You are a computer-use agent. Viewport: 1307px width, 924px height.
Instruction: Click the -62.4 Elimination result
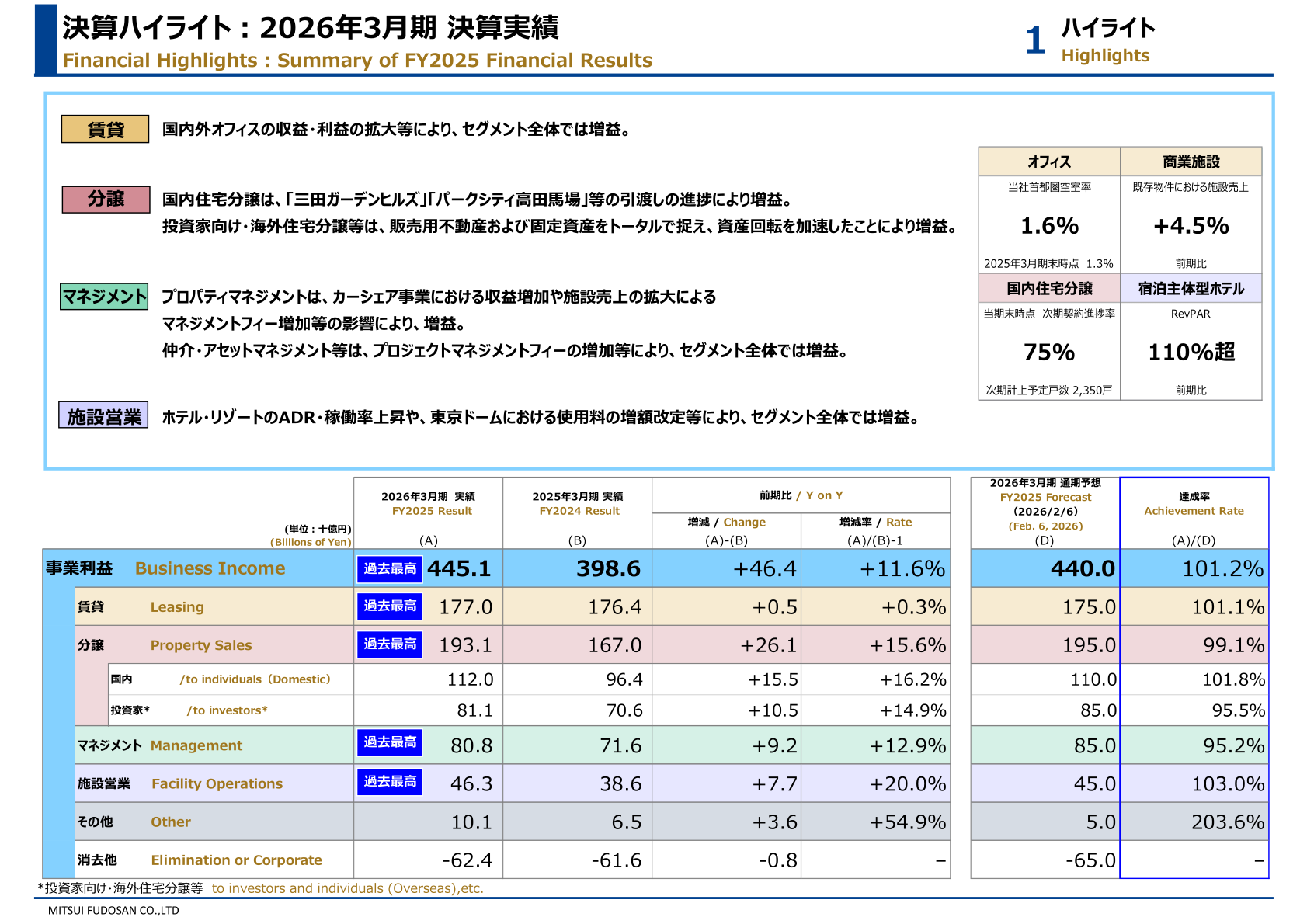[x=467, y=860]
